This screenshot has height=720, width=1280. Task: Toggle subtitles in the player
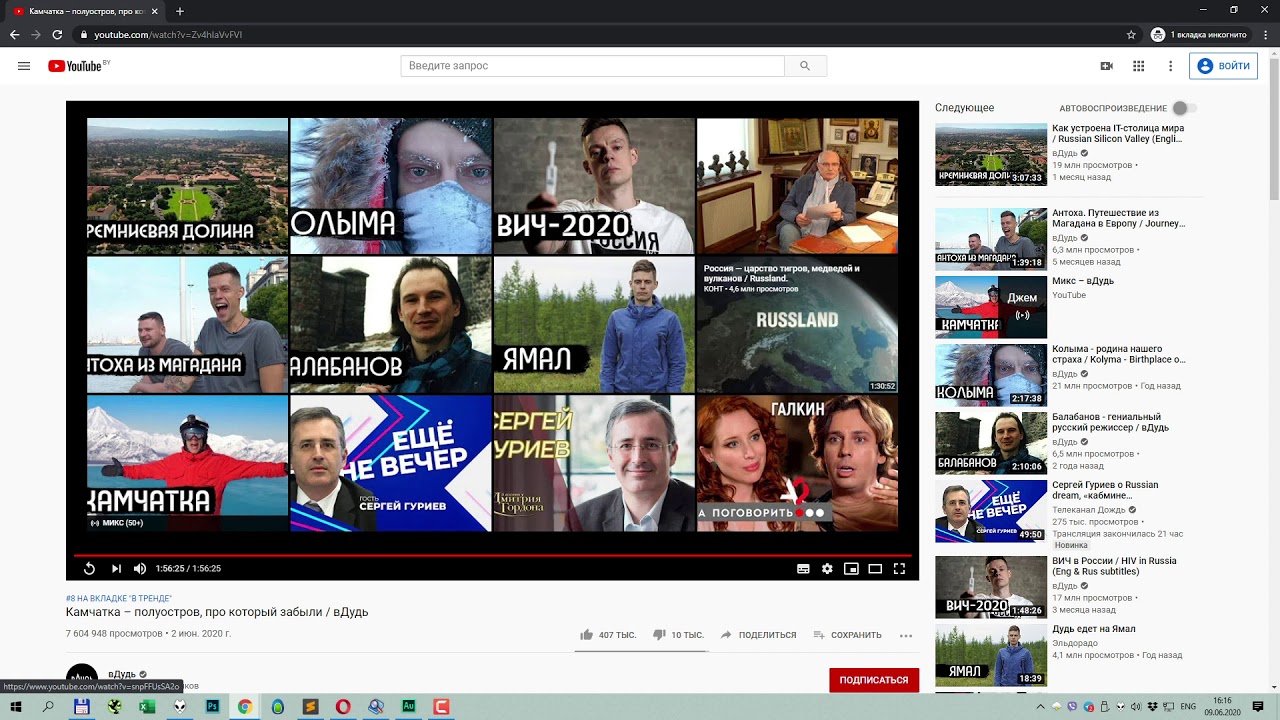click(803, 568)
